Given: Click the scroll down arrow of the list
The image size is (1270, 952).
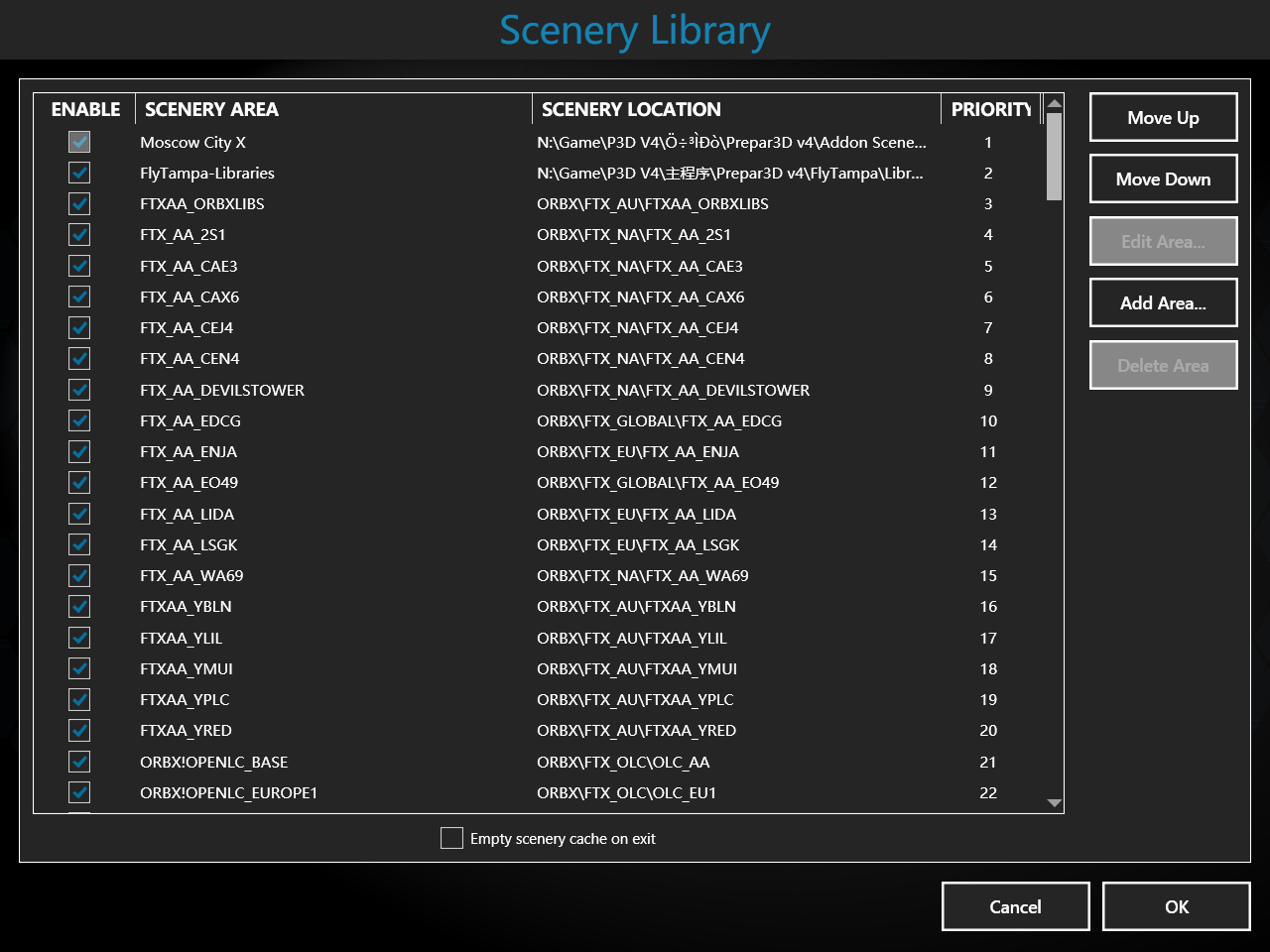Looking at the screenshot, I should pos(1055,803).
